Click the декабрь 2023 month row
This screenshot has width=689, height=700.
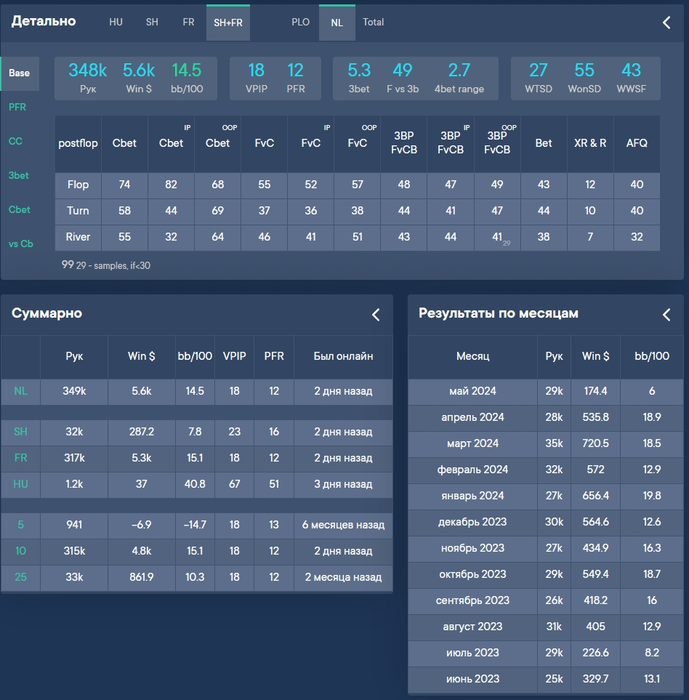point(546,522)
